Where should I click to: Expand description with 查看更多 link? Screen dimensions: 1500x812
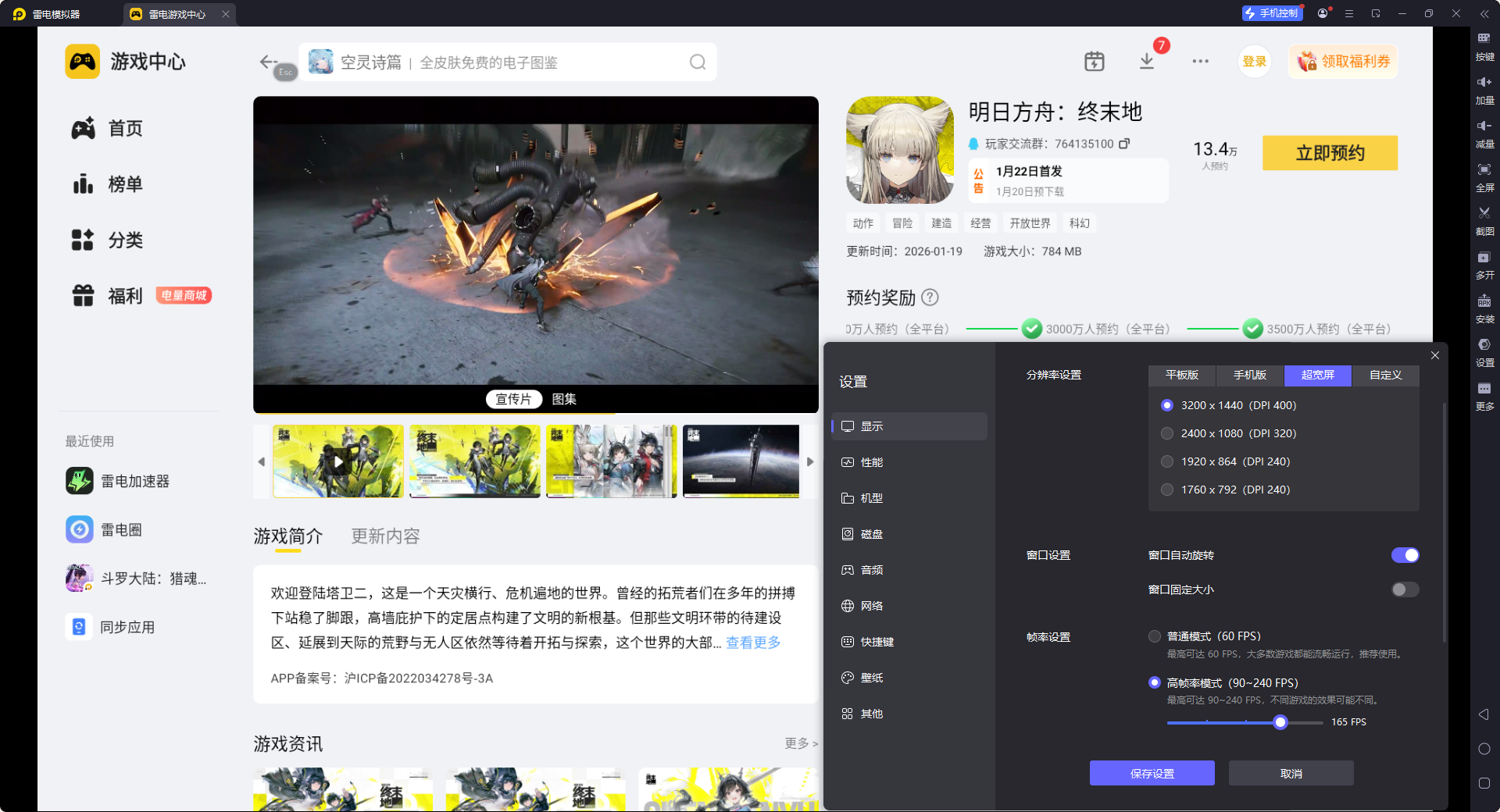(753, 643)
